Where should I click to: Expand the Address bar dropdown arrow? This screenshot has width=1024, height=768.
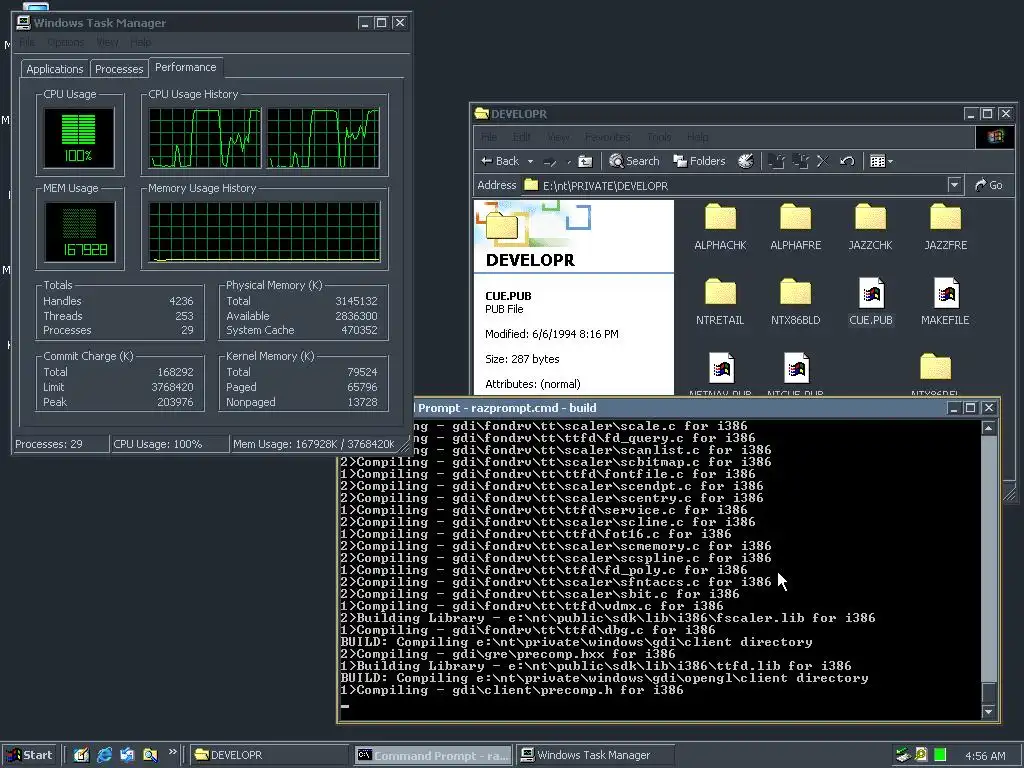(954, 185)
